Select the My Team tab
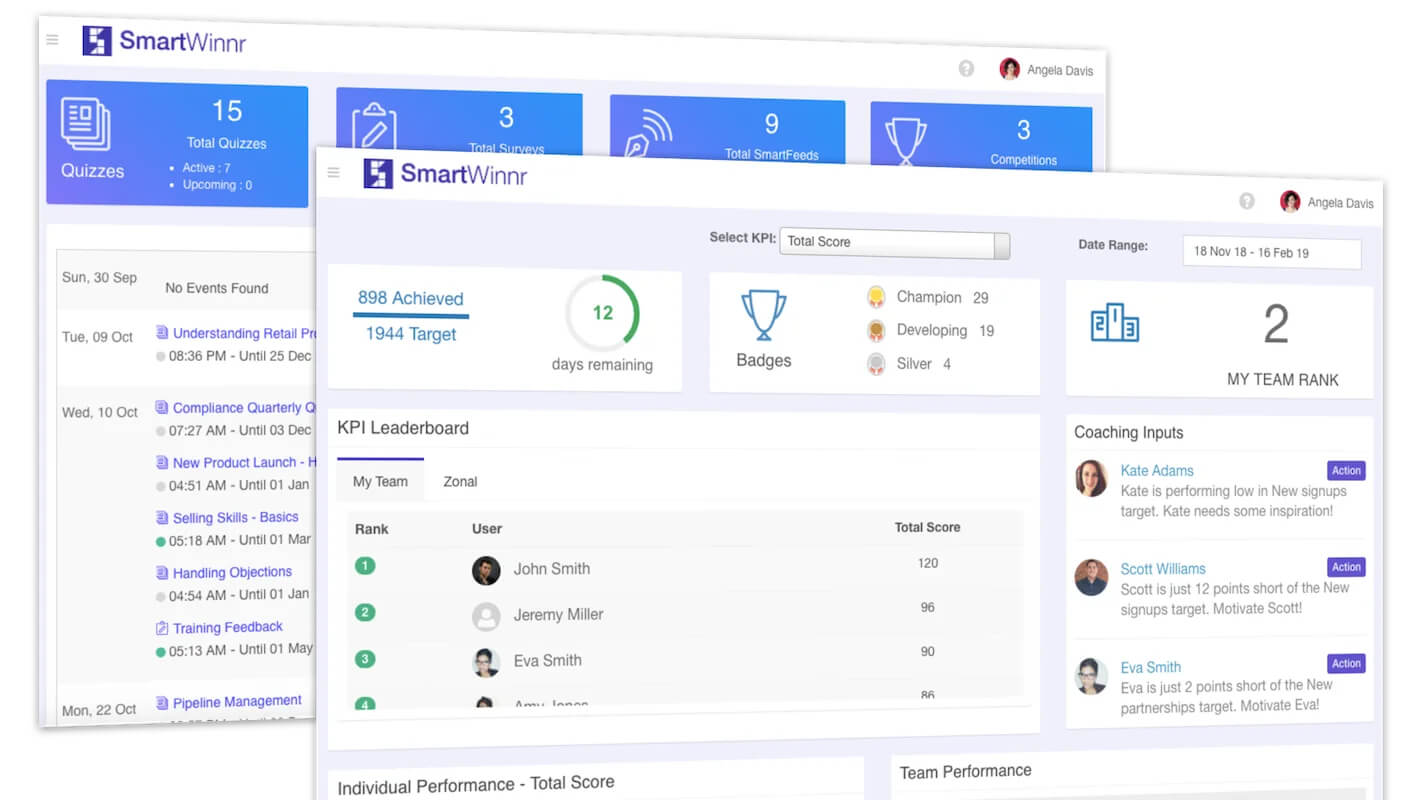This screenshot has width=1422, height=800. (380, 481)
